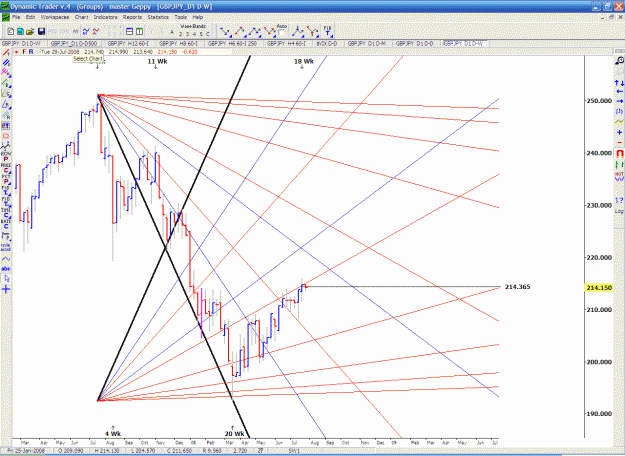625x456 pixels.
Task: Select the blue parallel lines tool
Action: [x=6, y=63]
